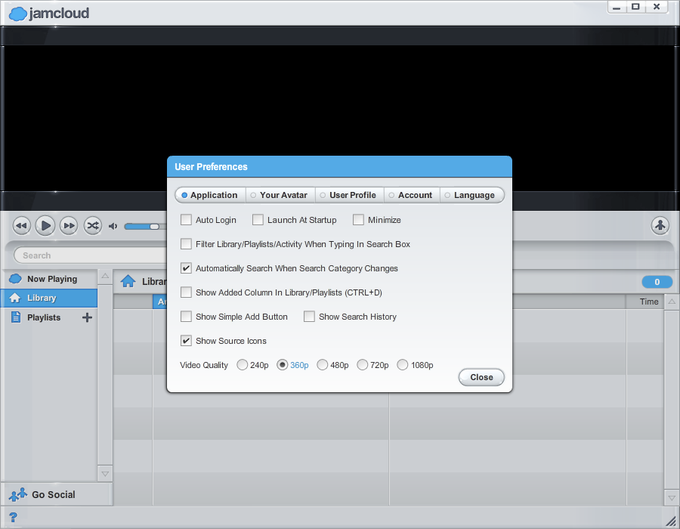This screenshot has height=529, width=680.
Task: Enable the Auto Login checkbox
Action: 186,220
